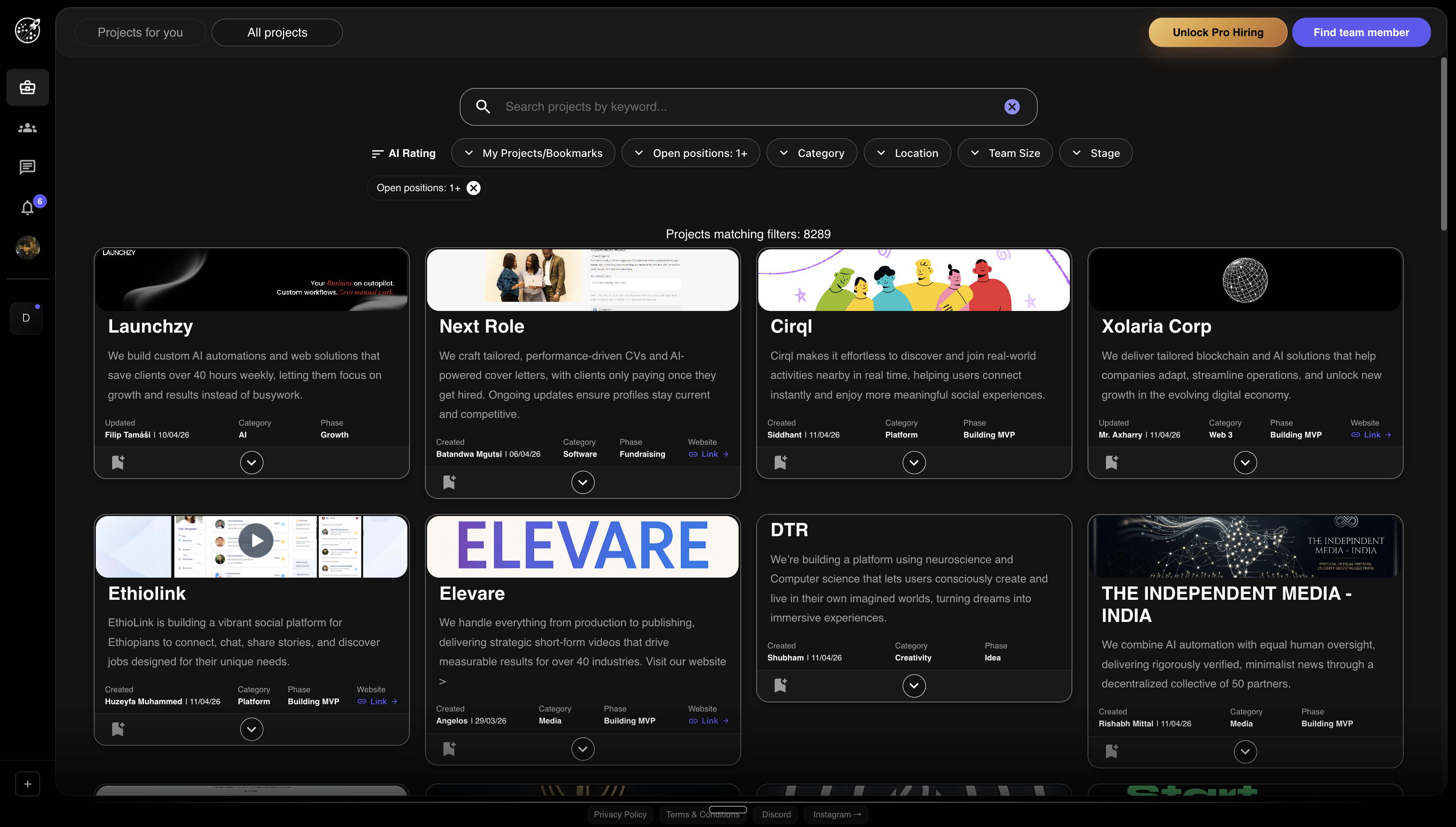This screenshot has height=827, width=1456.
Task: Click the plus icon at the sidebar bottom
Action: pyautogui.click(x=27, y=783)
